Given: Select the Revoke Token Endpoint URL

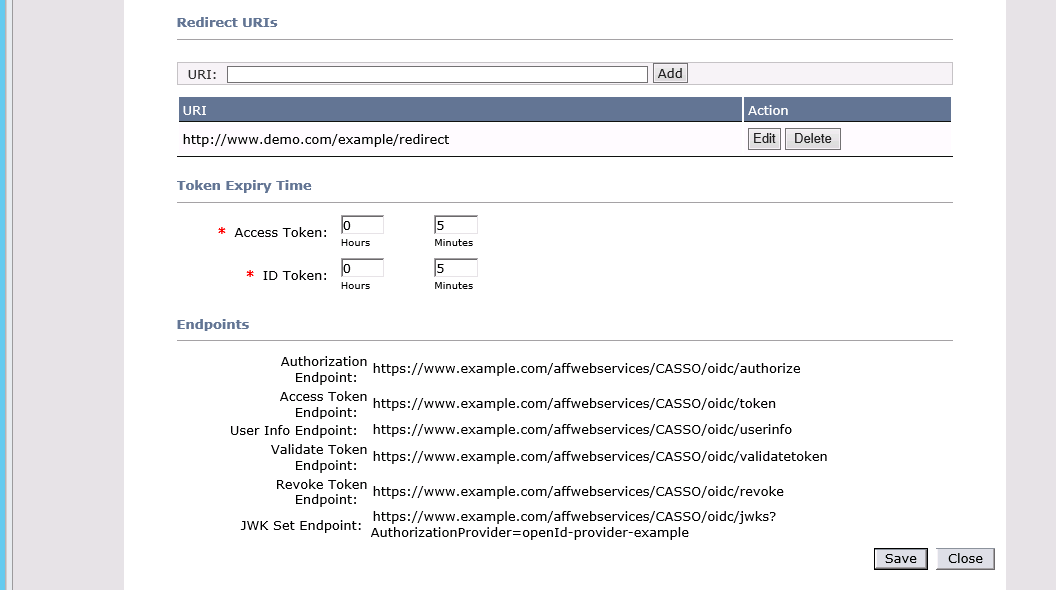Looking at the screenshot, I should click(x=578, y=491).
